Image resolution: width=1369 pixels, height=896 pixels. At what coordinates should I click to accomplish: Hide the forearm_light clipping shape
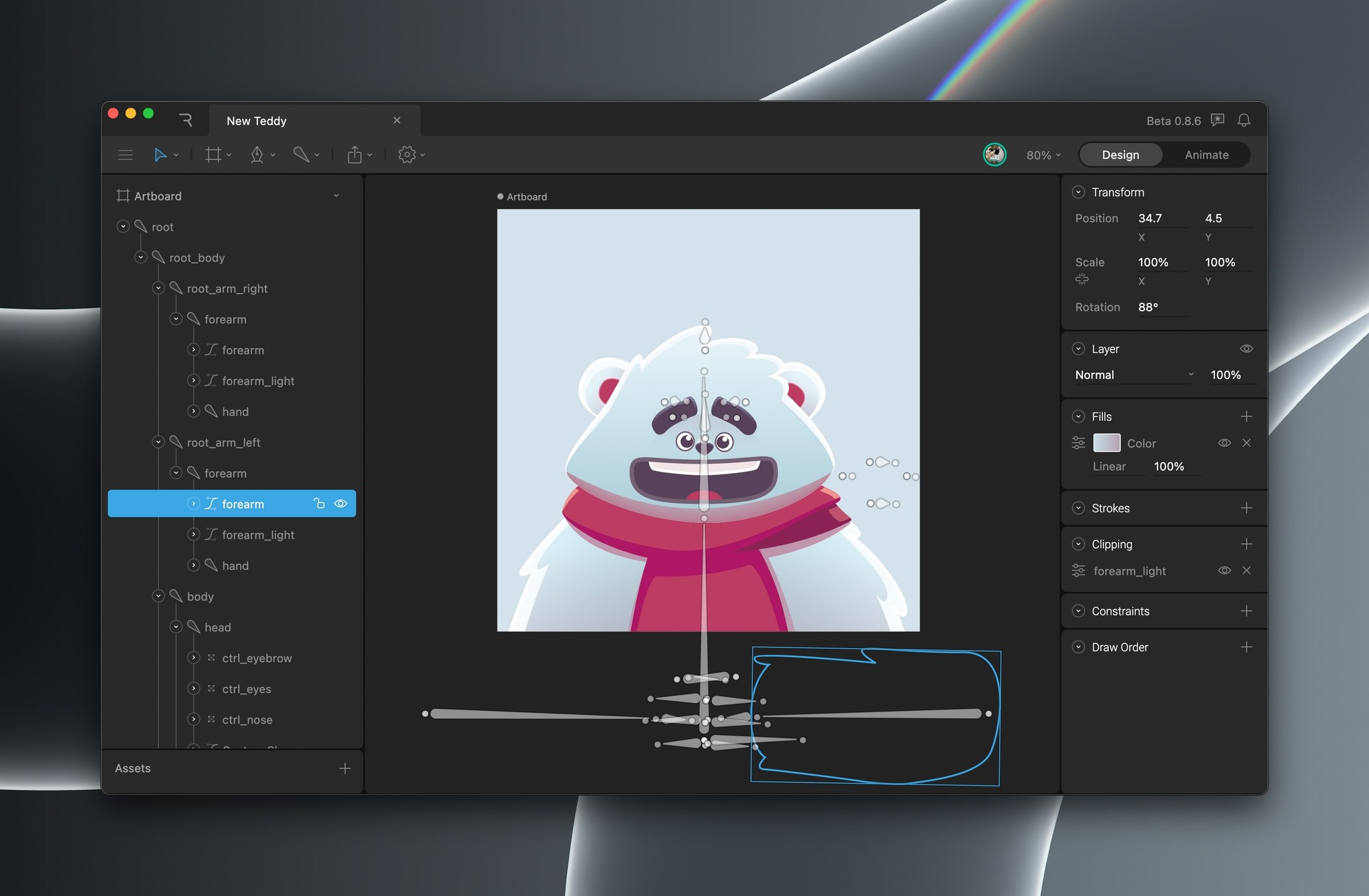[x=1225, y=571]
